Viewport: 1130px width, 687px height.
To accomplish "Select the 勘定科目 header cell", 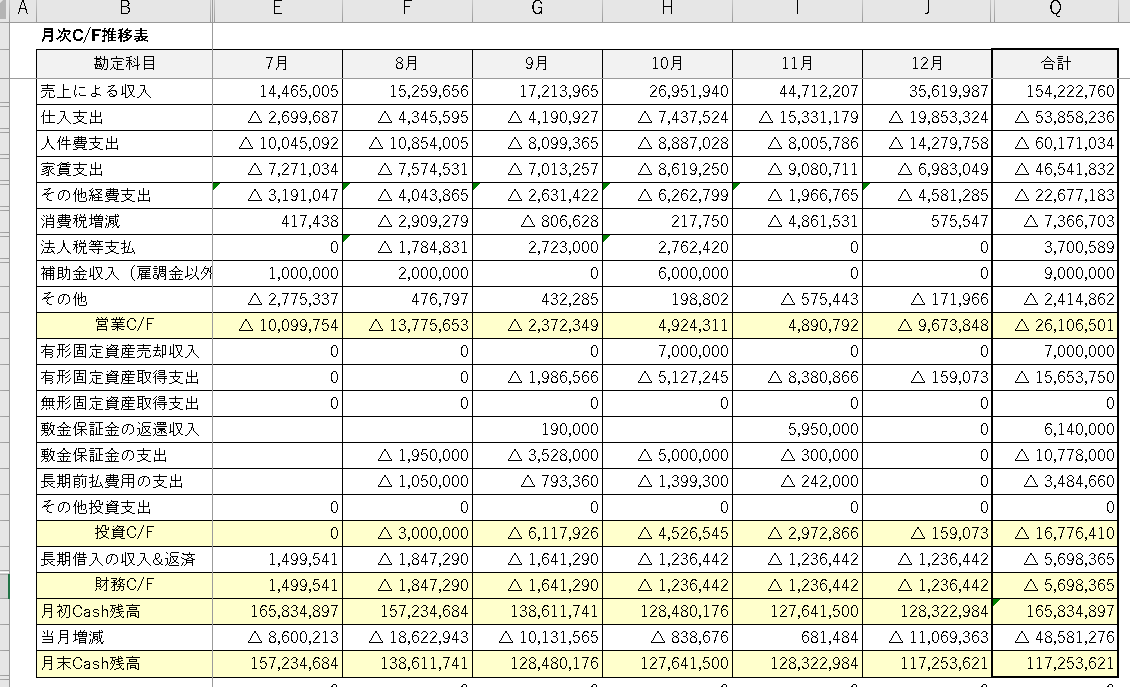I will (x=124, y=63).
